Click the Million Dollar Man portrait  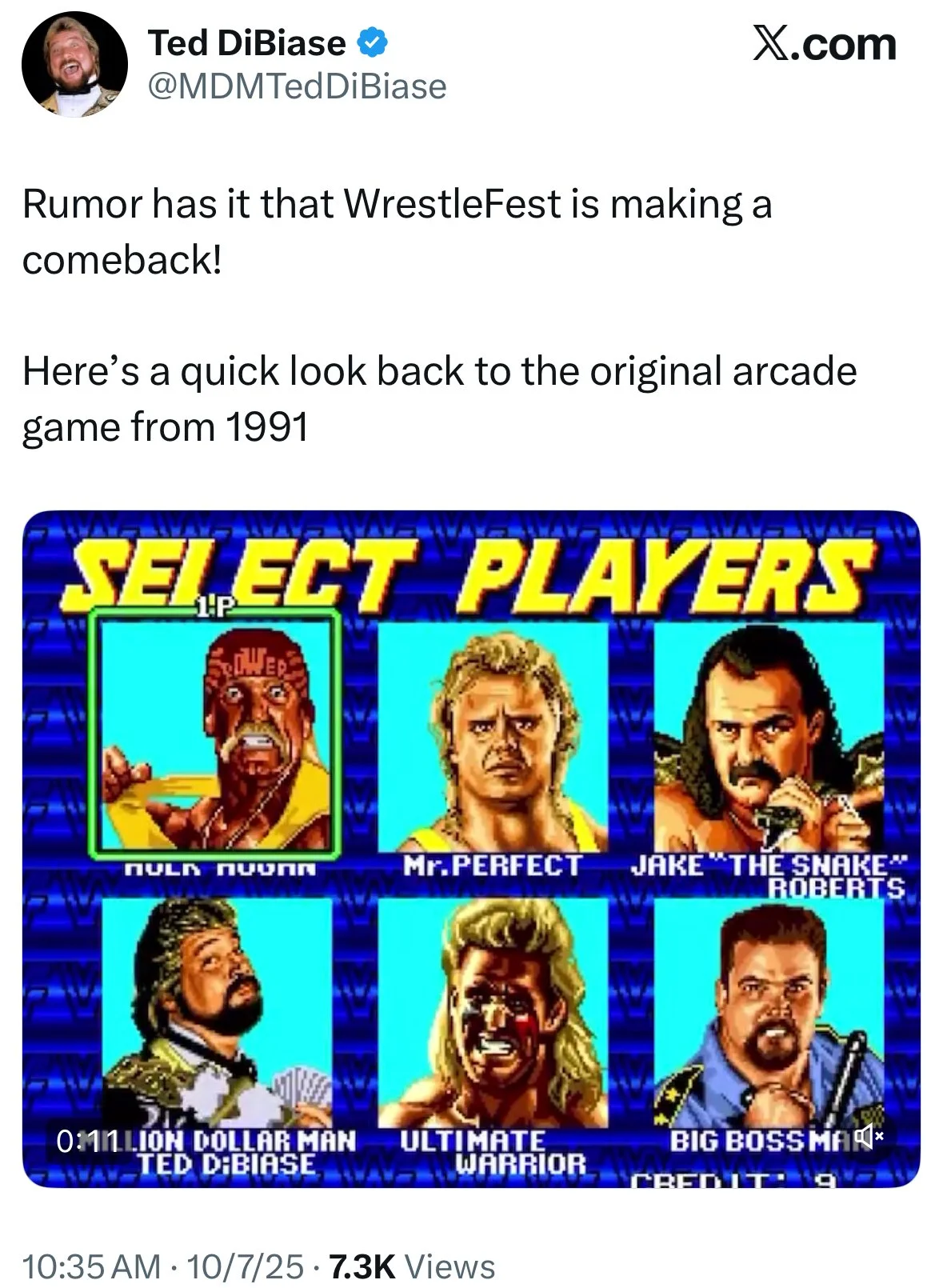(x=217, y=1013)
